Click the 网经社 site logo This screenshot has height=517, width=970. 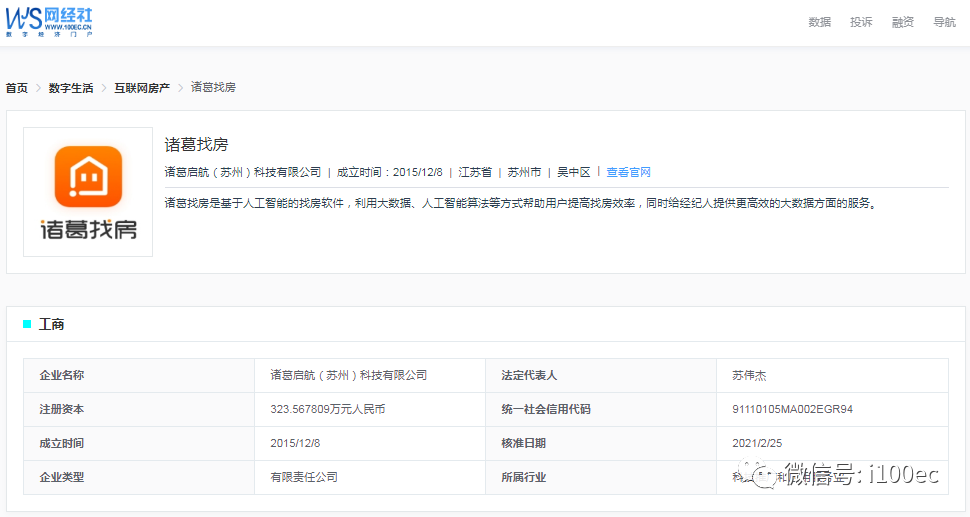point(50,20)
